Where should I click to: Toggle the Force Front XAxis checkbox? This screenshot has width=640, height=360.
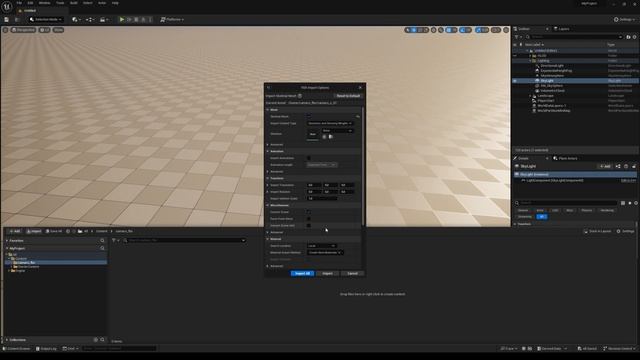[309, 219]
